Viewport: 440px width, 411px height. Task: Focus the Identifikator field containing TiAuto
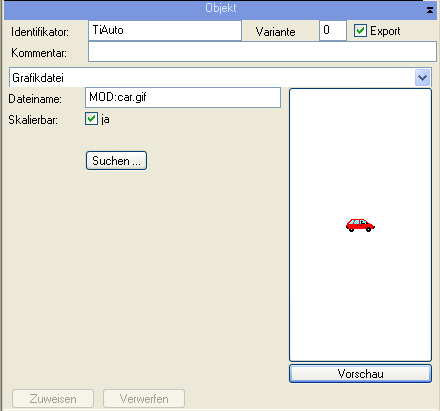[165, 31]
